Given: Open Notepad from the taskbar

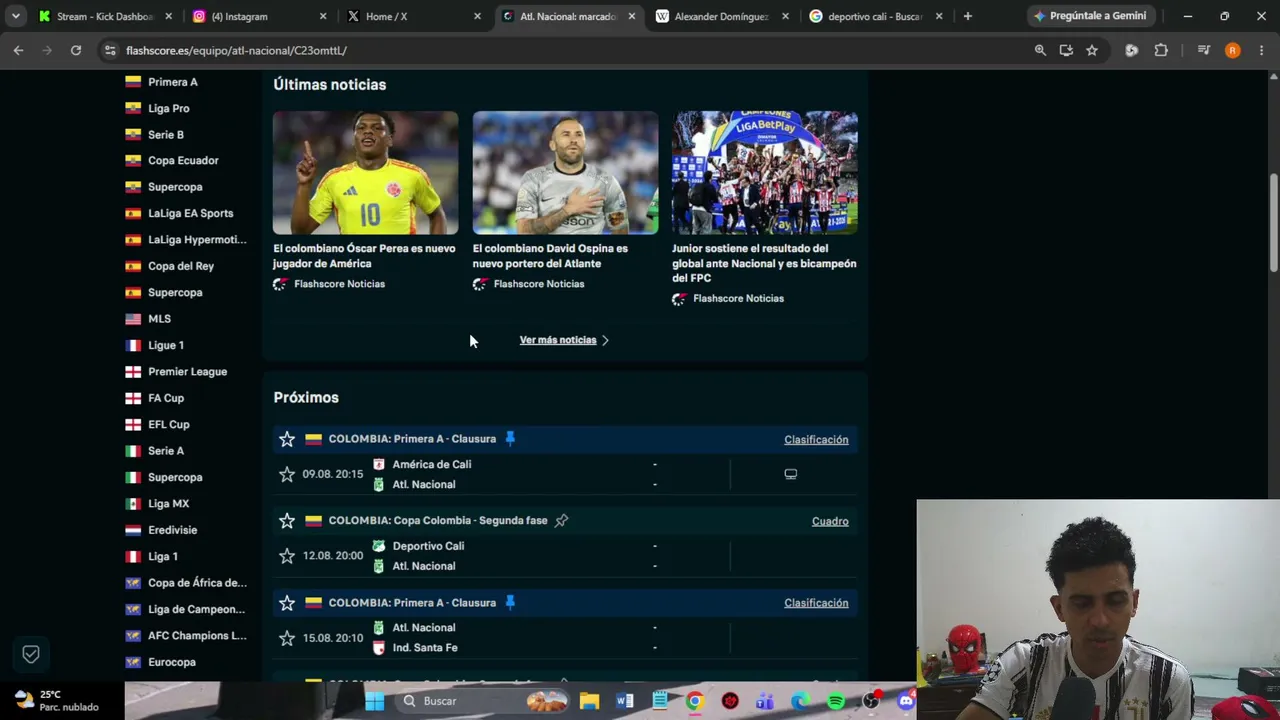Looking at the screenshot, I should (660, 701).
